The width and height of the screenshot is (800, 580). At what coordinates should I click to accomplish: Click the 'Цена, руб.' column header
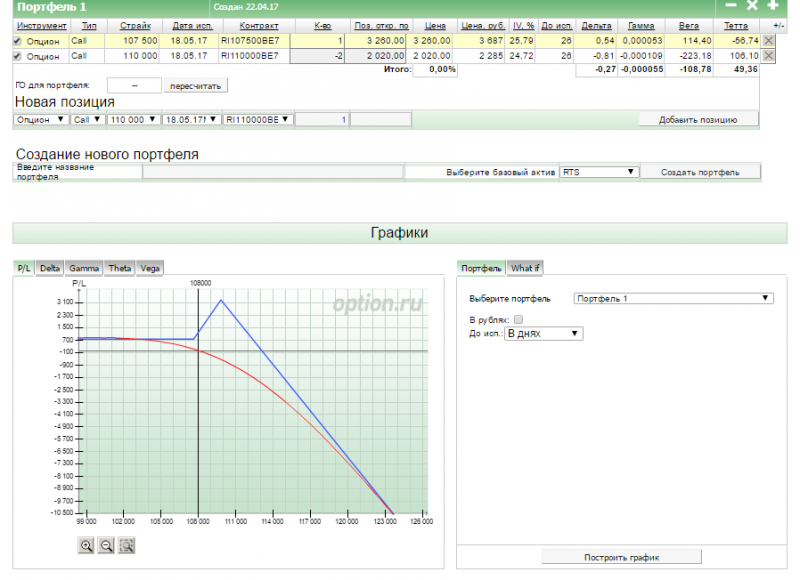[x=483, y=26]
